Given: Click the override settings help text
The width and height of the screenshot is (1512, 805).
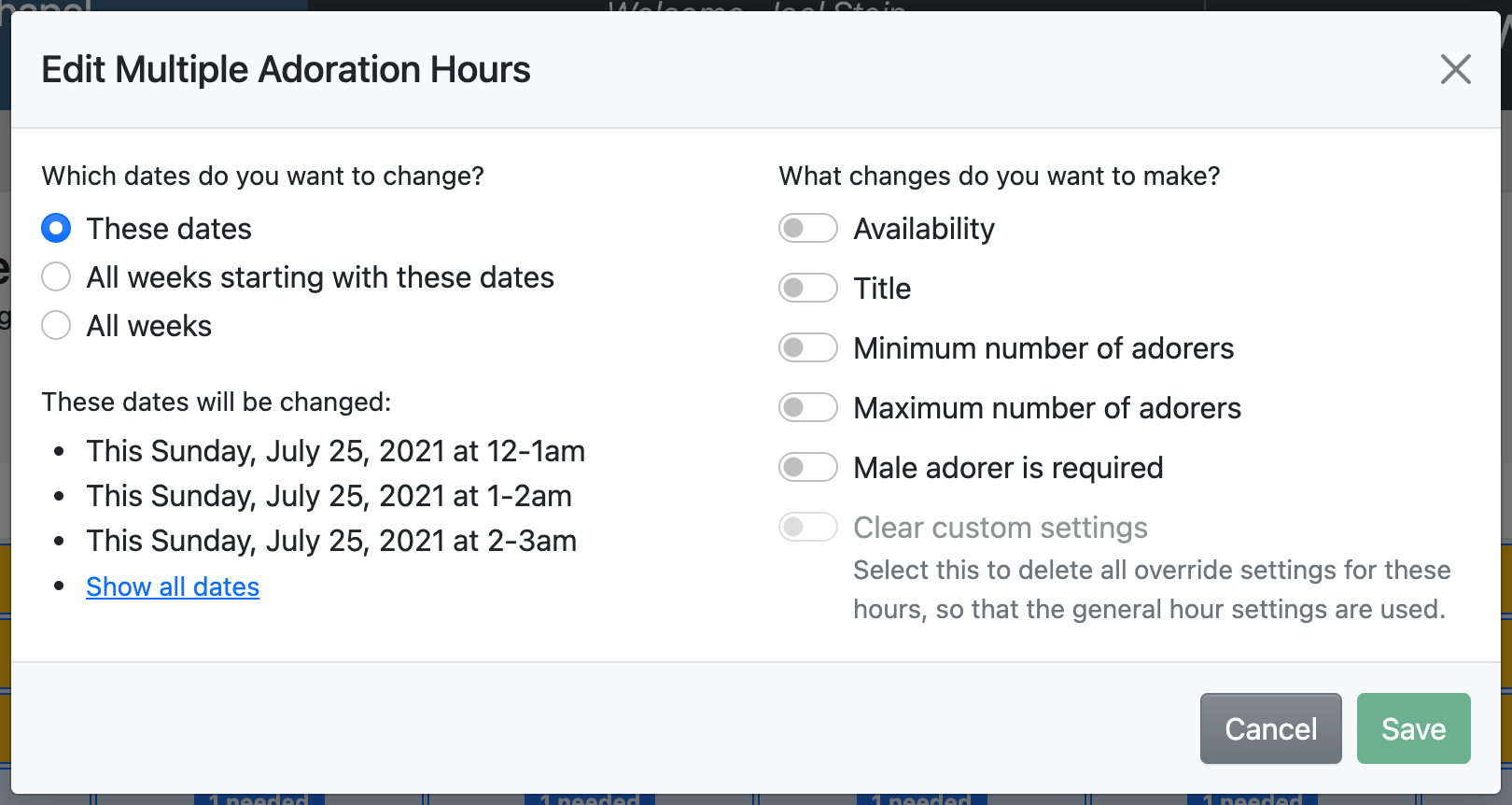Looking at the screenshot, I should tap(1150, 589).
